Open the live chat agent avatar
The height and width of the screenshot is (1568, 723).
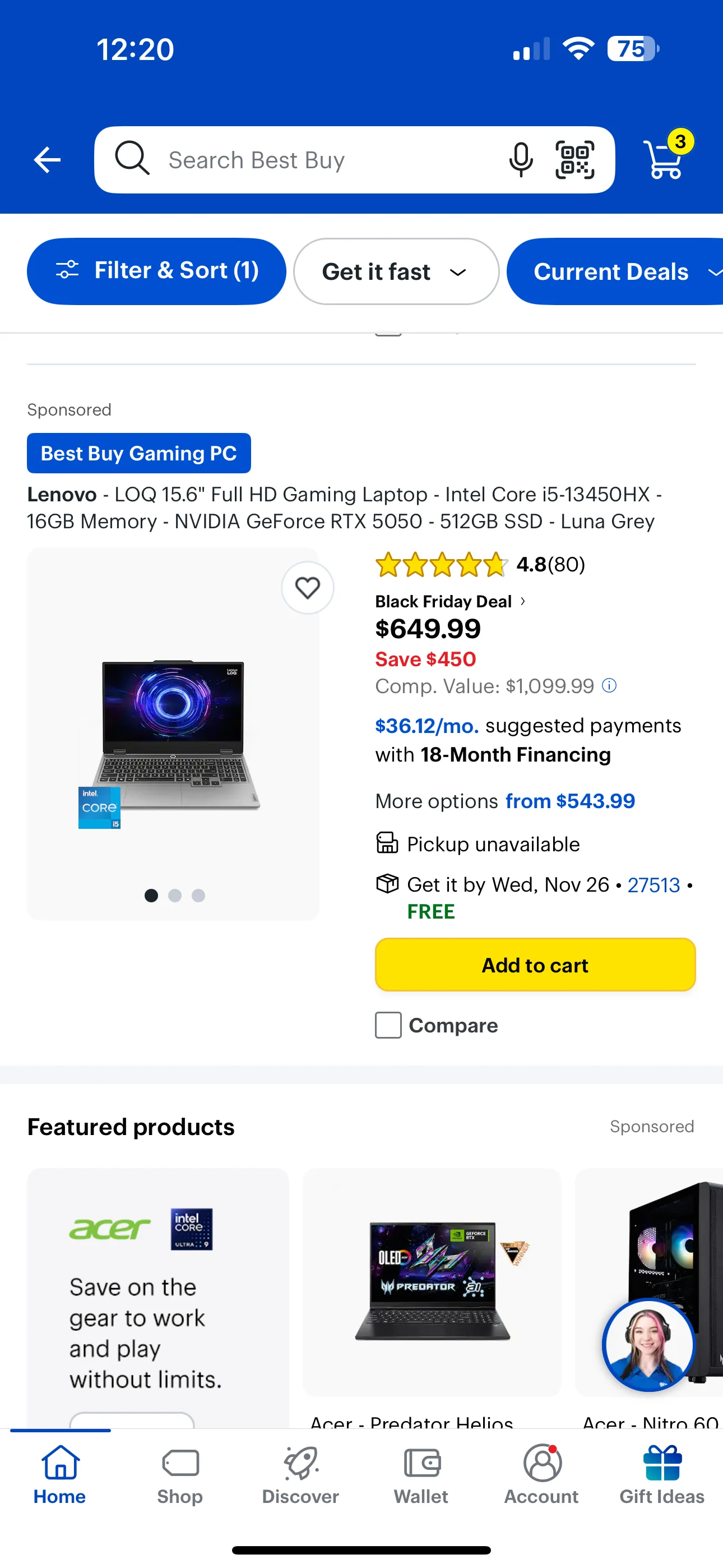tap(648, 1345)
